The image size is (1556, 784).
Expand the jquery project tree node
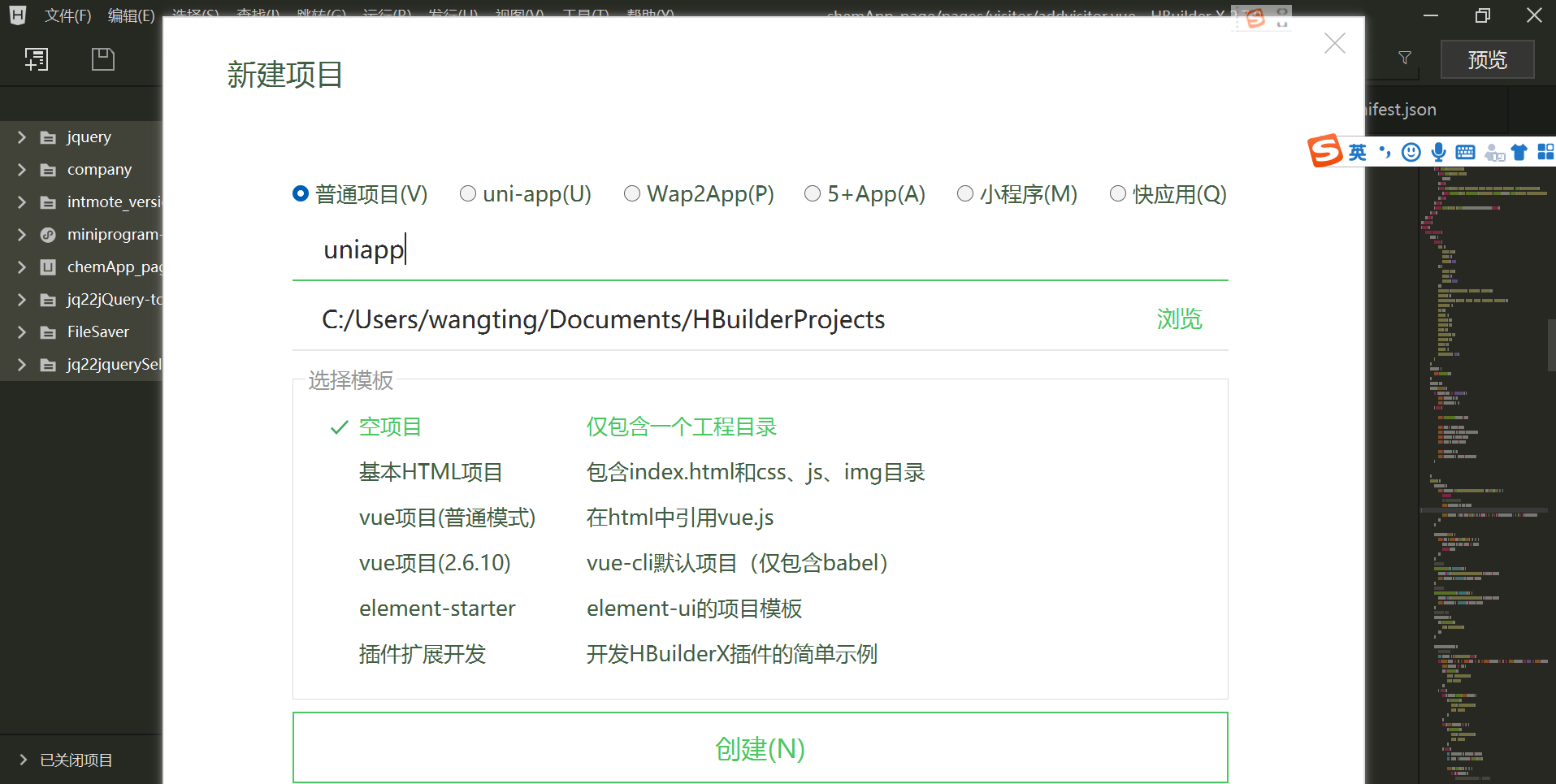22,137
